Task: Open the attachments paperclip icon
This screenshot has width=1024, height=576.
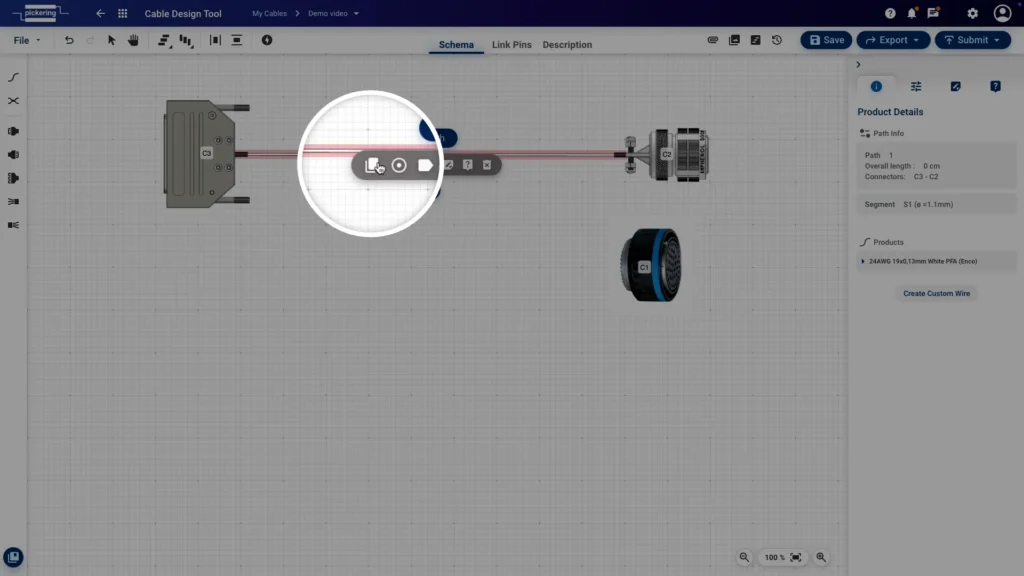Action: point(713,40)
